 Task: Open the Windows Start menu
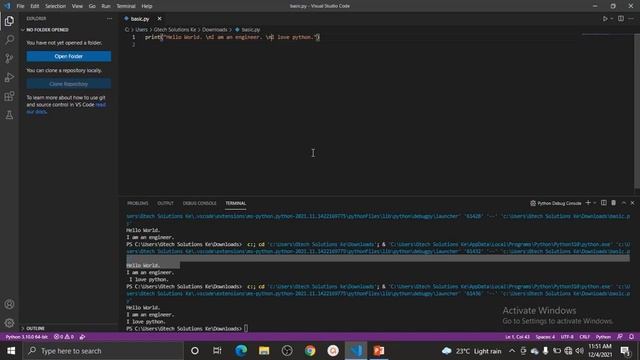[11, 351]
